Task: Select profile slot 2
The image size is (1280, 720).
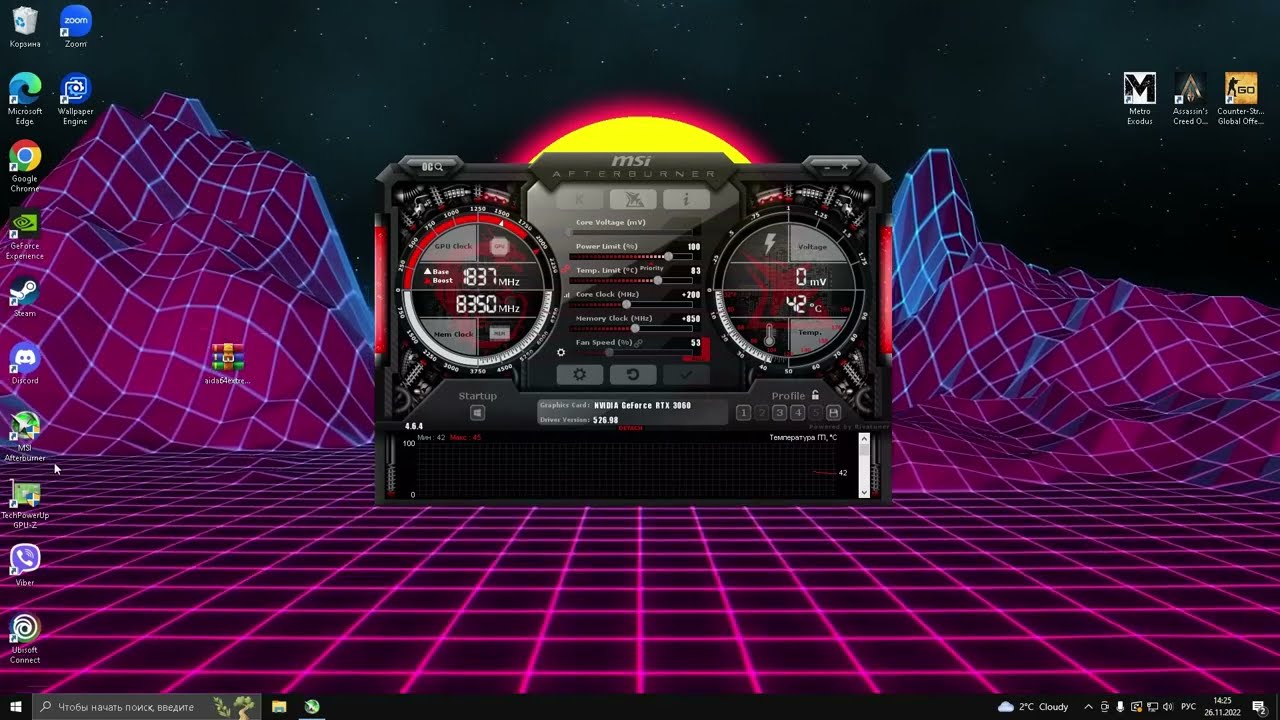Action: pos(761,412)
